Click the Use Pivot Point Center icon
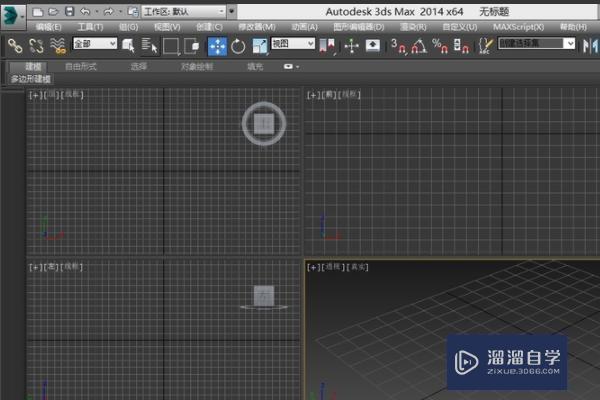Screen dimensions: 600x400 point(326,46)
